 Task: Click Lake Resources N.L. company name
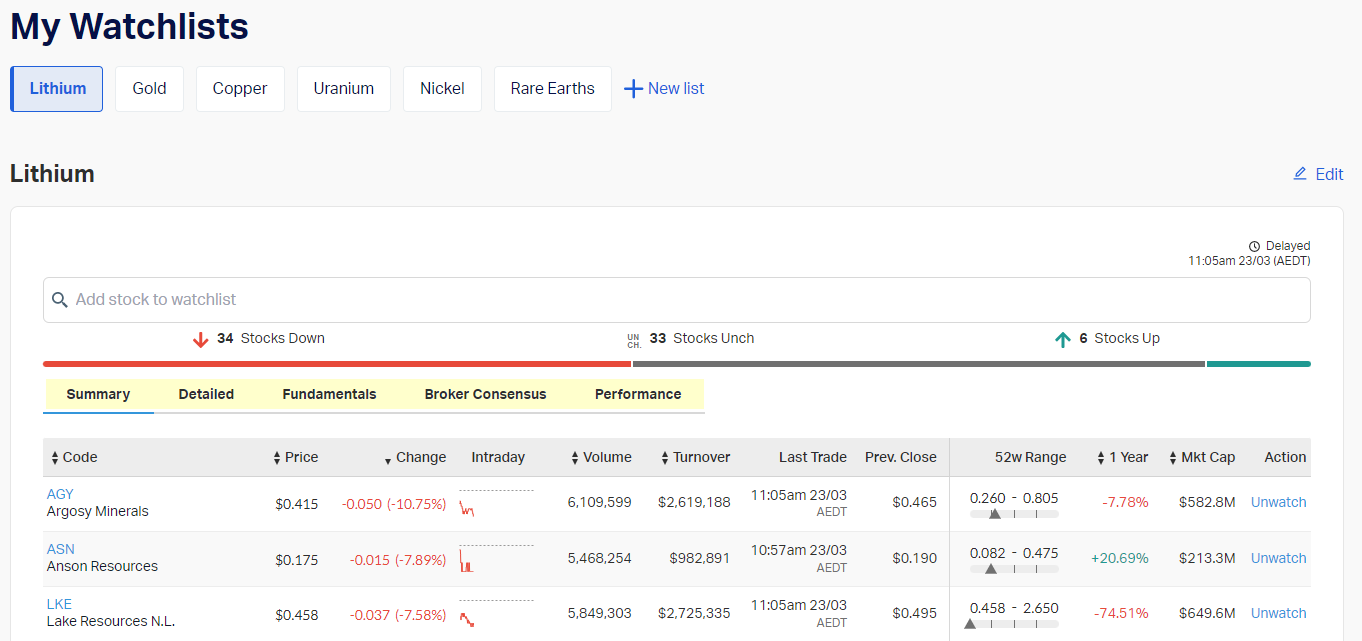111,622
